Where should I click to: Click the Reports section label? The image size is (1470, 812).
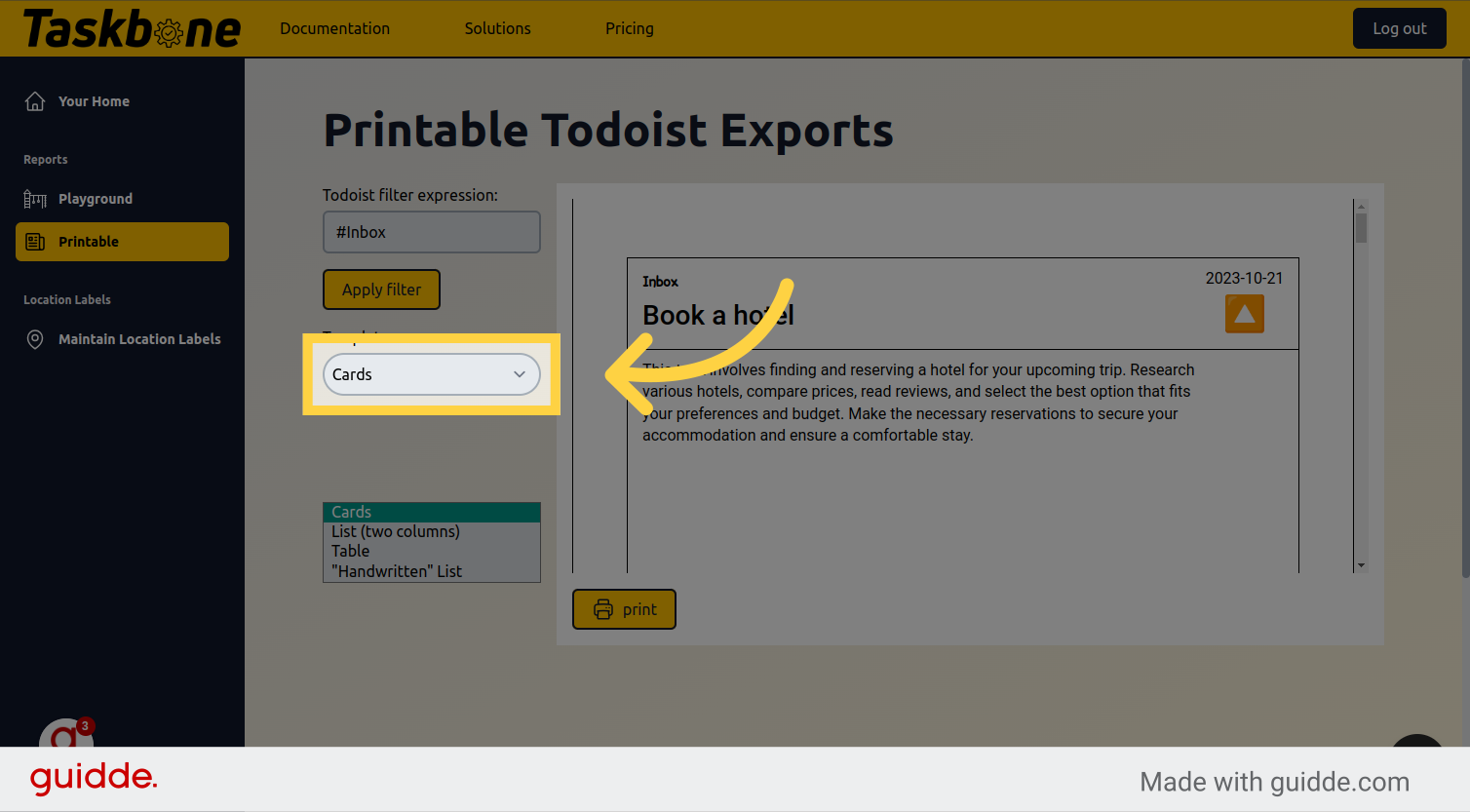46,160
